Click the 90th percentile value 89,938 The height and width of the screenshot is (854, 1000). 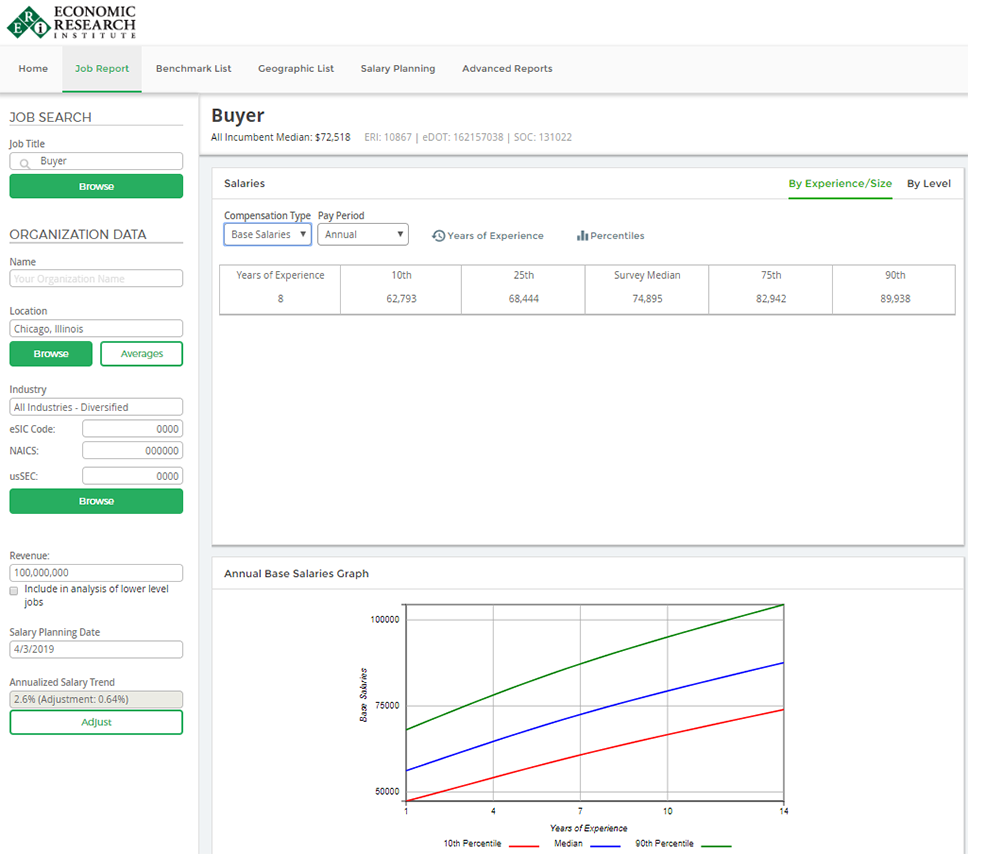pyautogui.click(x=895, y=298)
